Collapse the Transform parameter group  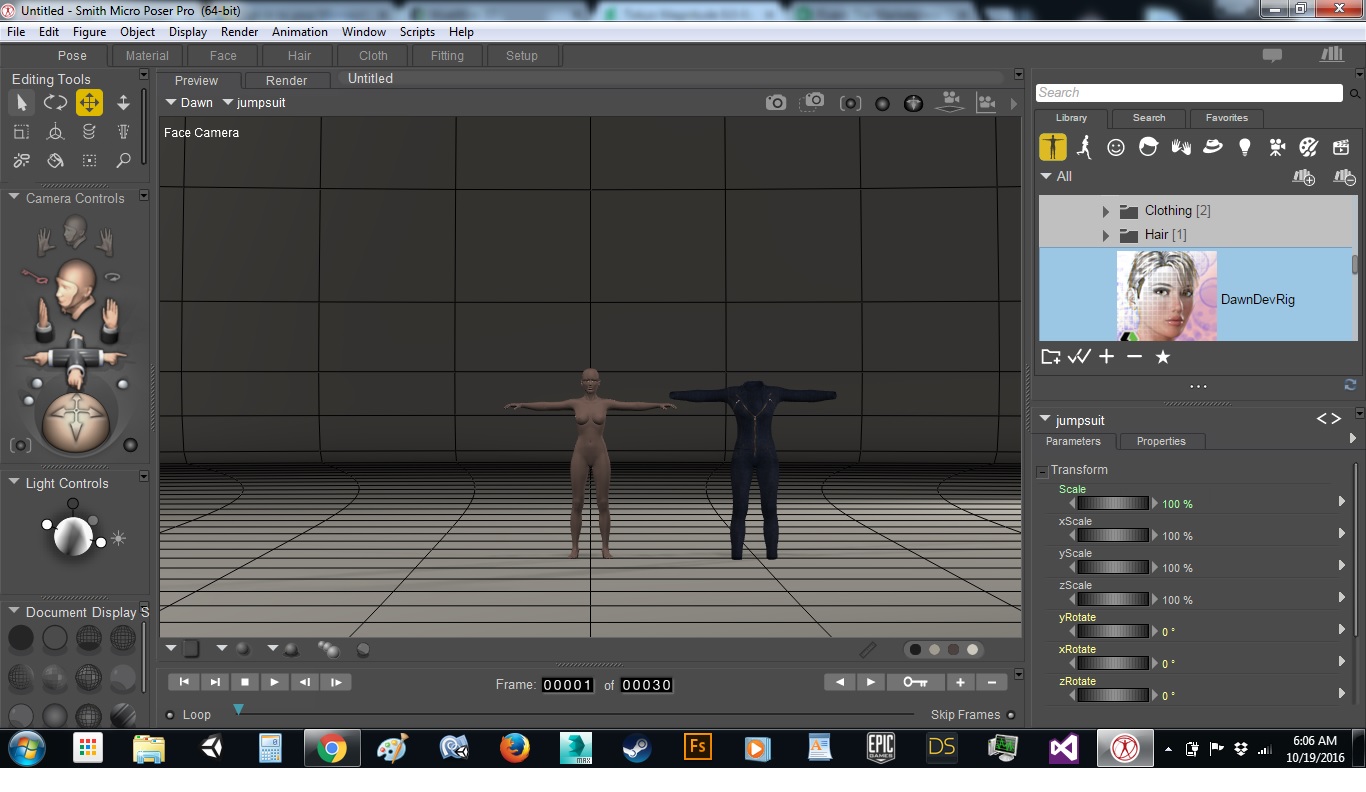pos(1042,471)
